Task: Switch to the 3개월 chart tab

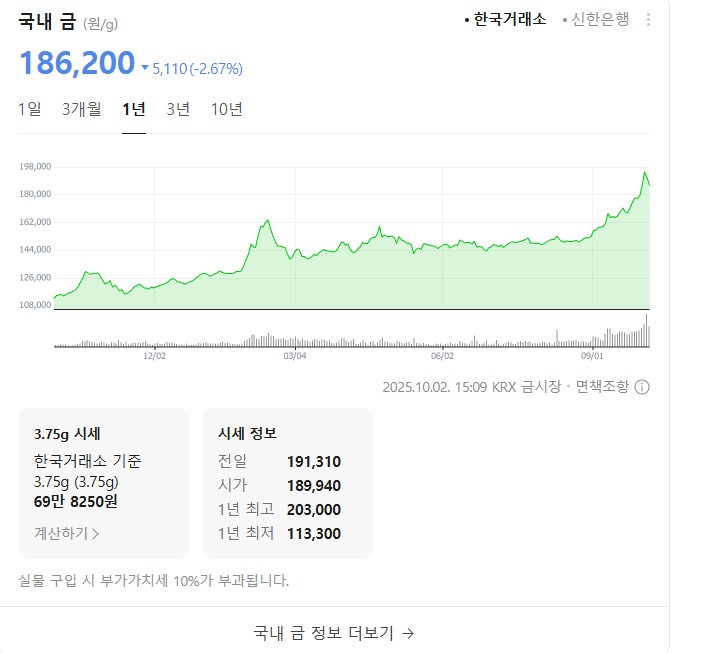Action: 82,109
